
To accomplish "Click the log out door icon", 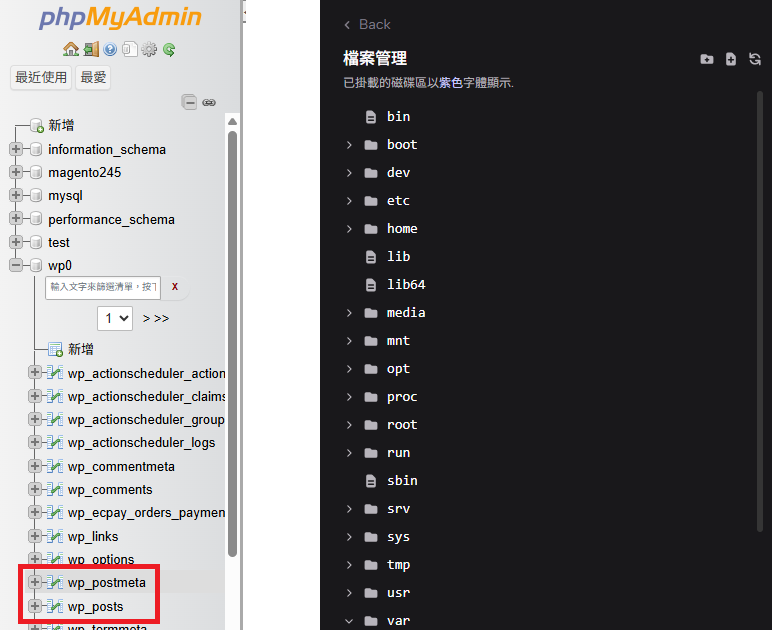I will pyautogui.click(x=90, y=49).
